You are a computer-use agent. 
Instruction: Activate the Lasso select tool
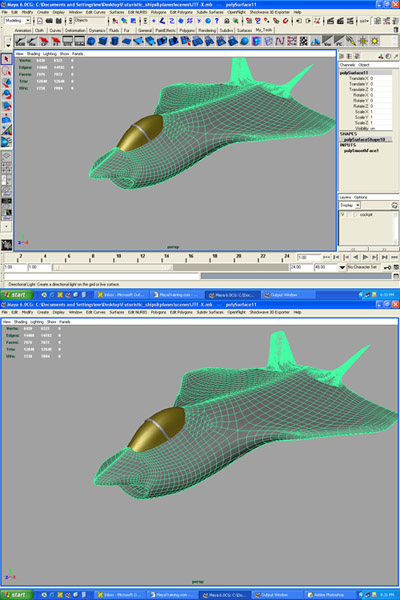[6, 71]
